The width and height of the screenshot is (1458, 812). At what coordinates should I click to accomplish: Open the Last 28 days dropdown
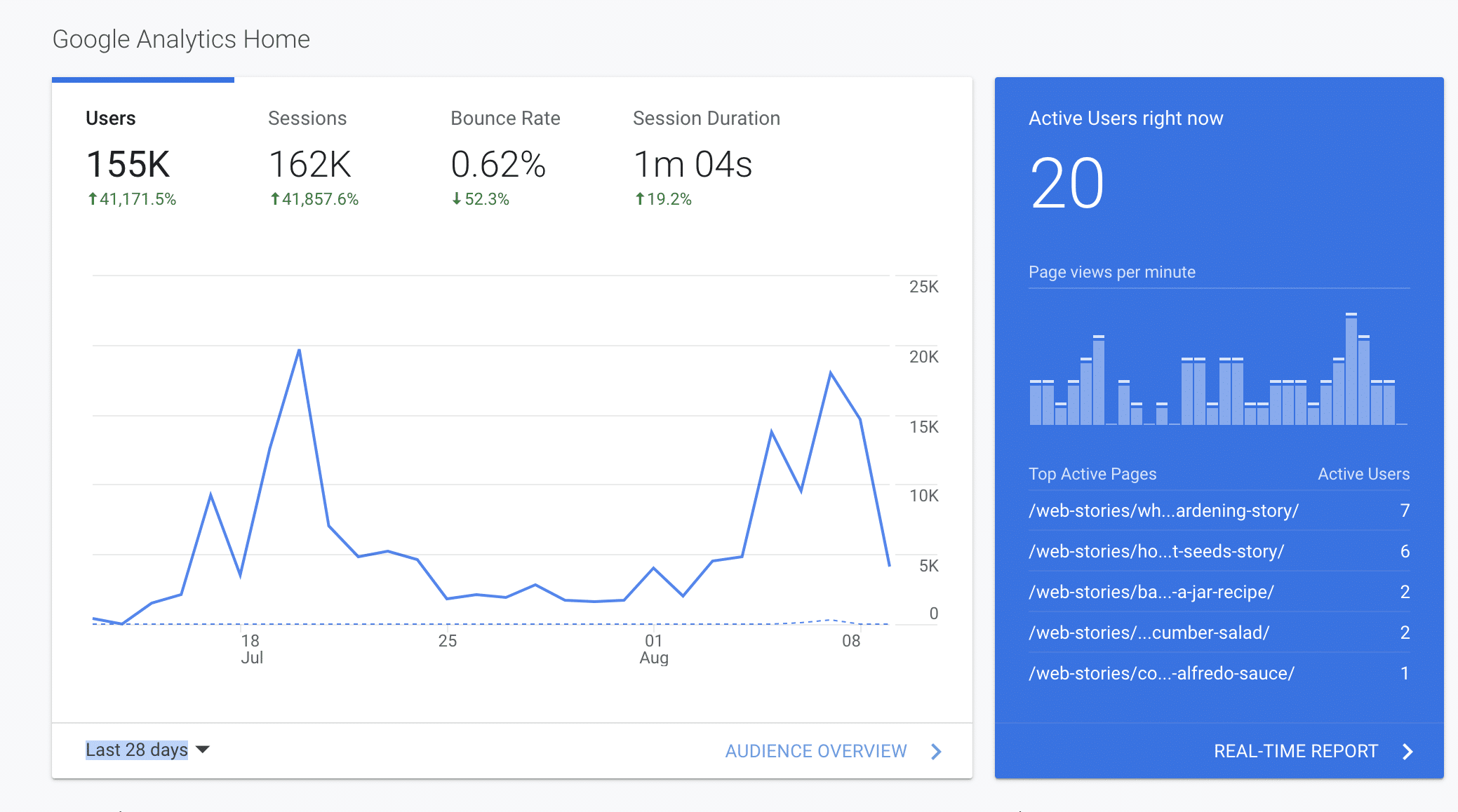point(137,750)
